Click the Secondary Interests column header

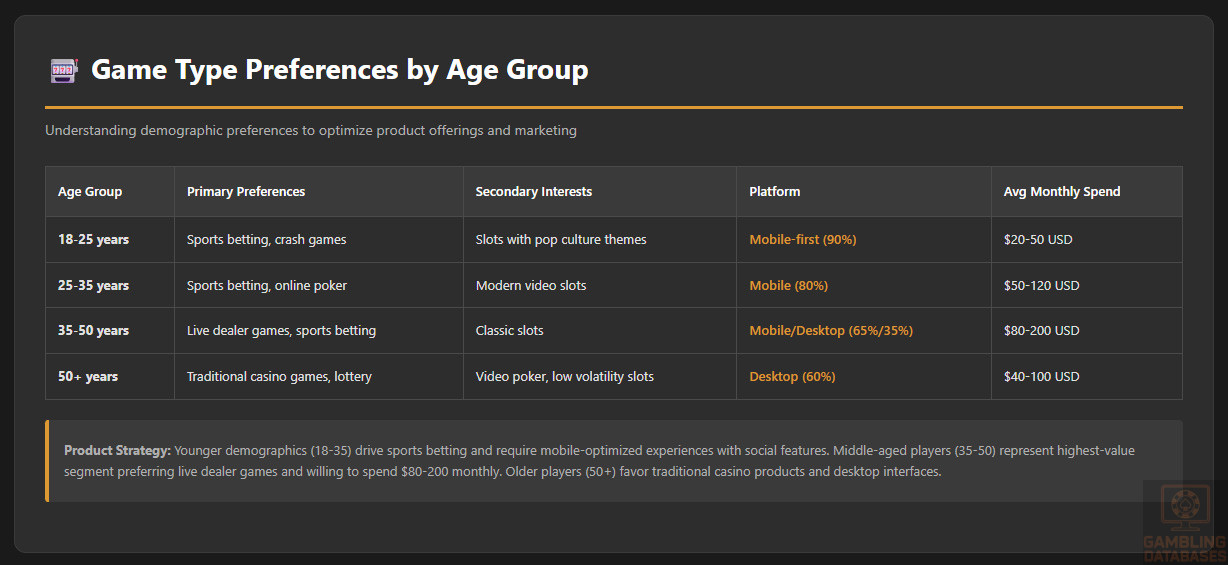(x=534, y=192)
